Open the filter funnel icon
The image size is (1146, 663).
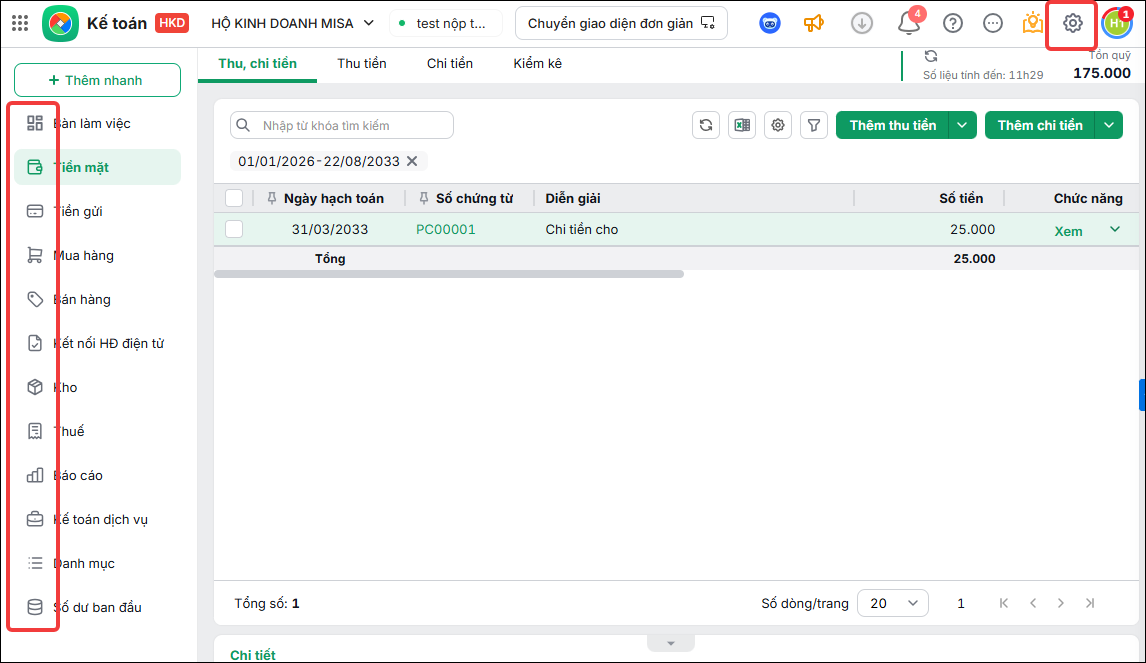pos(813,125)
